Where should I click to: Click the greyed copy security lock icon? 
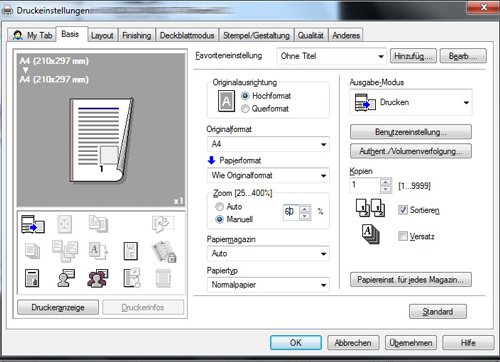pos(164,251)
